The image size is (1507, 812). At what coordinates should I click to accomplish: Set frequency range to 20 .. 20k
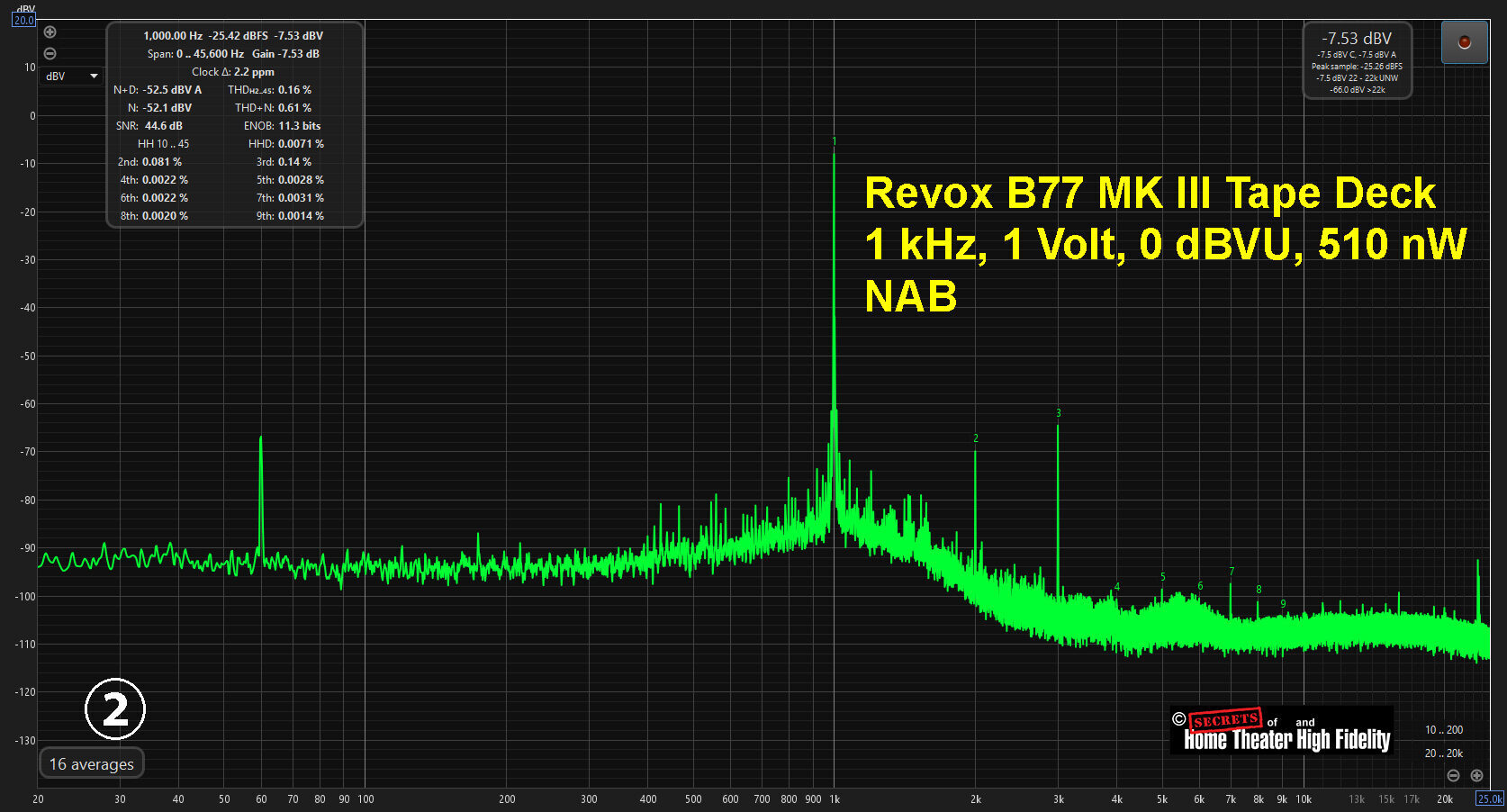(1443, 753)
